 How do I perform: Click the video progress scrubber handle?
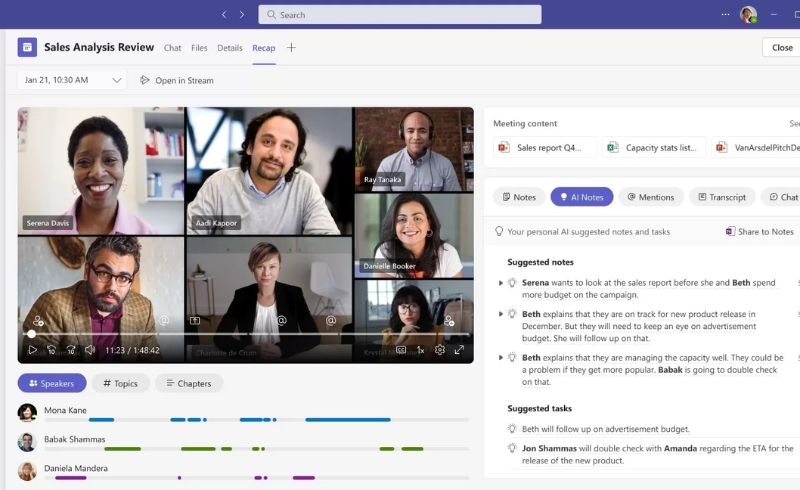pos(32,334)
